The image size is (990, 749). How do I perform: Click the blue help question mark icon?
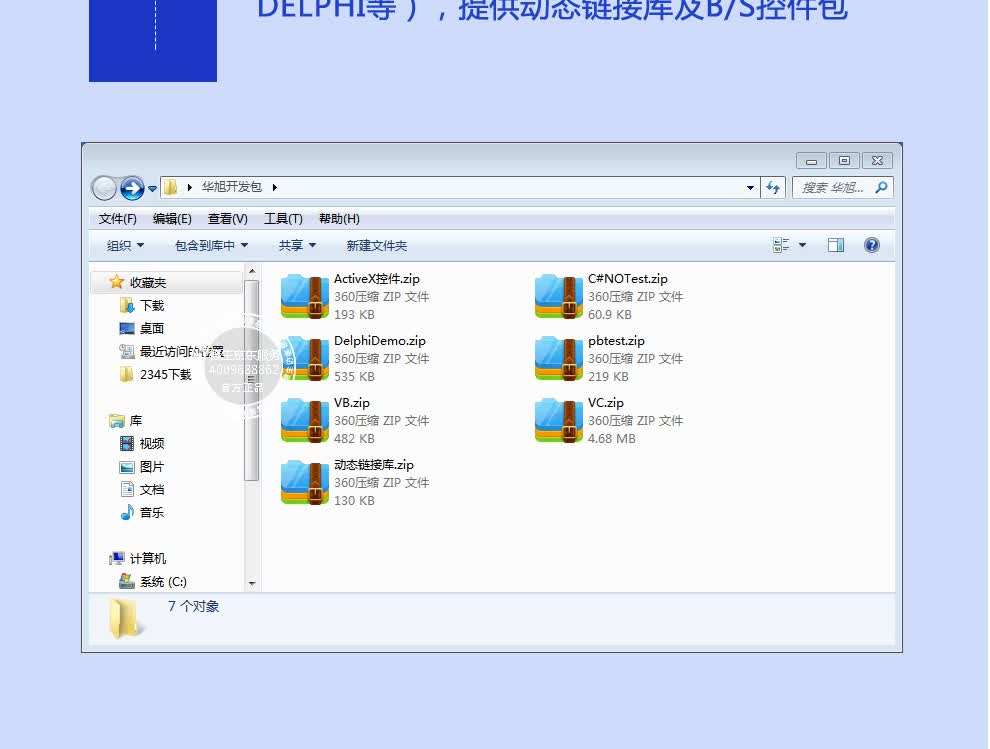pyautogui.click(x=871, y=245)
